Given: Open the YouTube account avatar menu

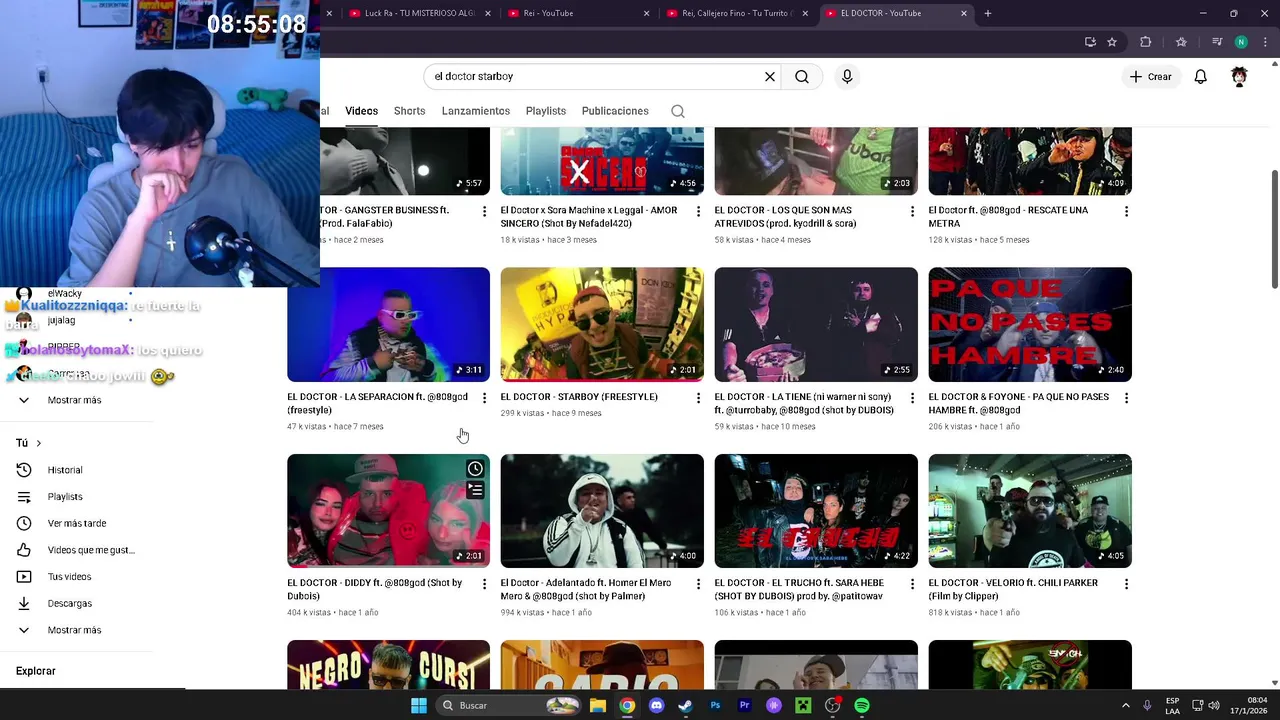Looking at the screenshot, I should (x=1239, y=76).
